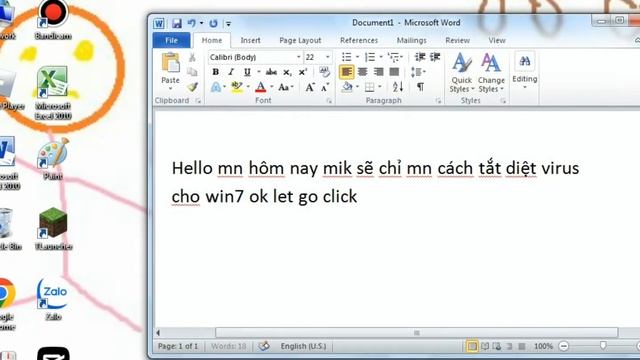Apply the red font color
This screenshot has width=640, height=360.
(x=260, y=87)
